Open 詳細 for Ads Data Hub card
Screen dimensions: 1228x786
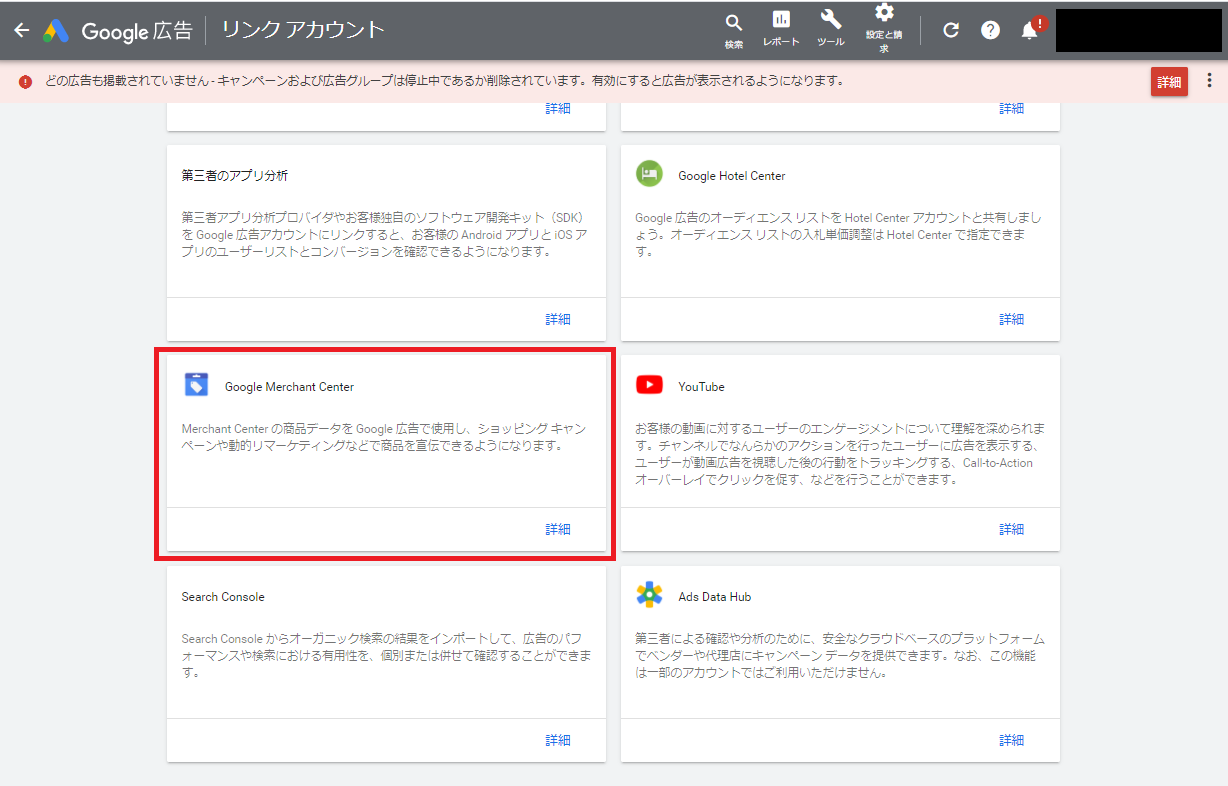coord(1012,740)
